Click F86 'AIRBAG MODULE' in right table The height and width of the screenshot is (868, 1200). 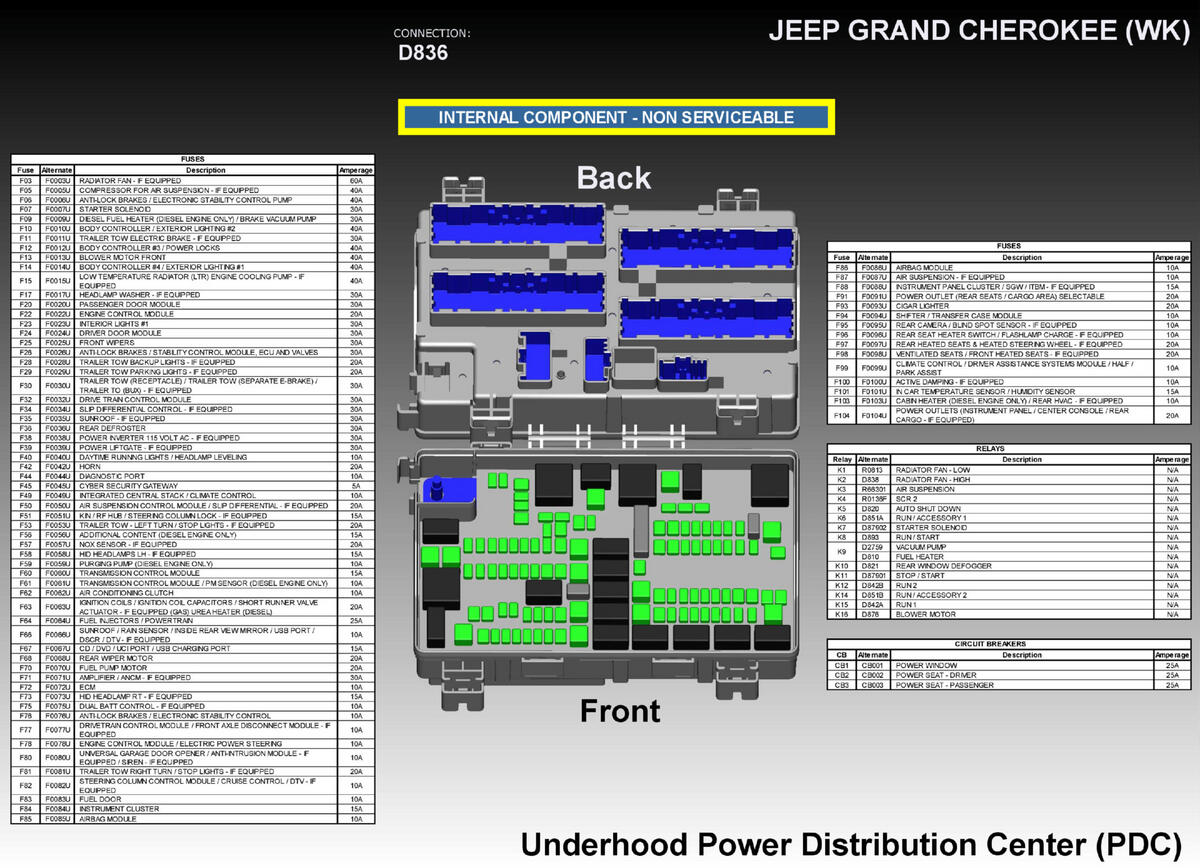[1009, 268]
